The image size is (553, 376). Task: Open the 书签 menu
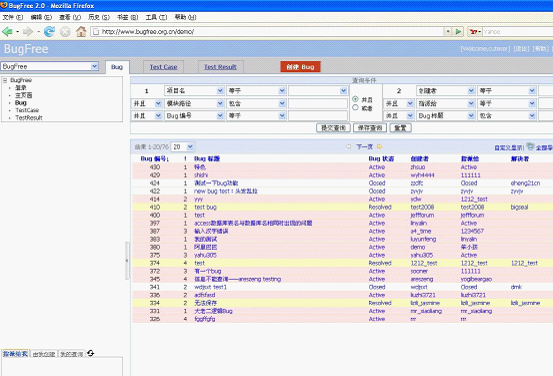[127, 17]
